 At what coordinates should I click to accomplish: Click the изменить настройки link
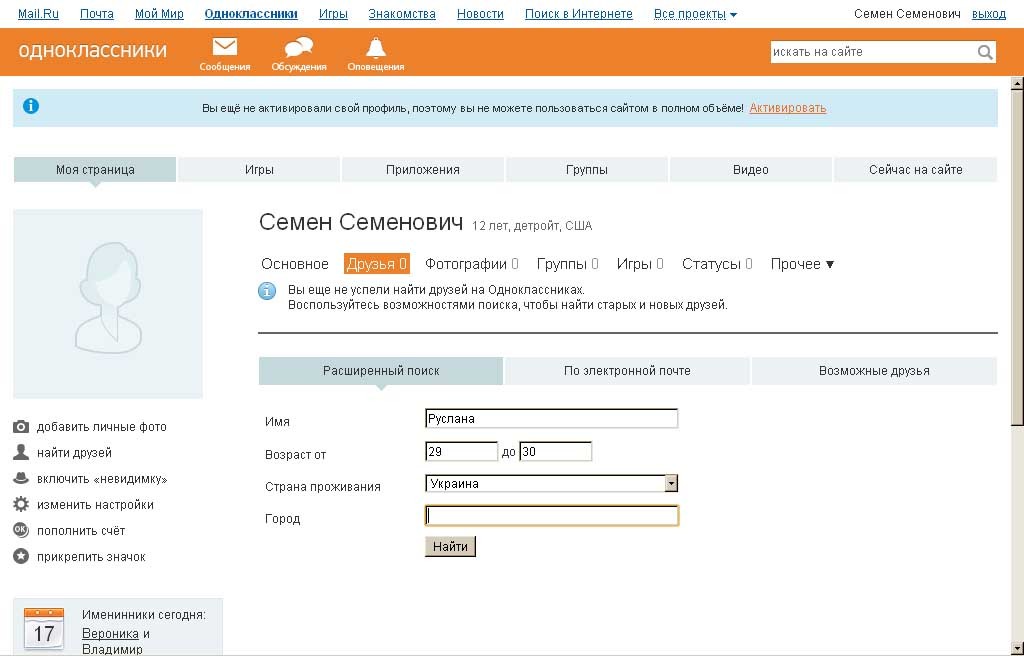click(95, 505)
